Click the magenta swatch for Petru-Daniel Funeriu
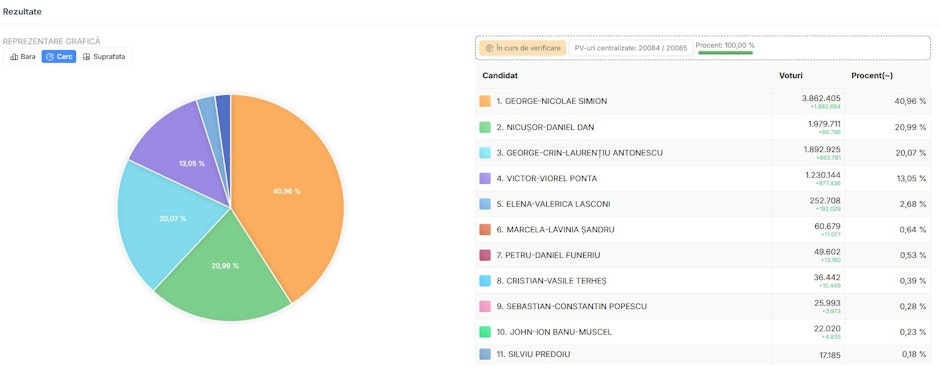Viewport: 940px width, 382px height. pyautogui.click(x=485, y=255)
